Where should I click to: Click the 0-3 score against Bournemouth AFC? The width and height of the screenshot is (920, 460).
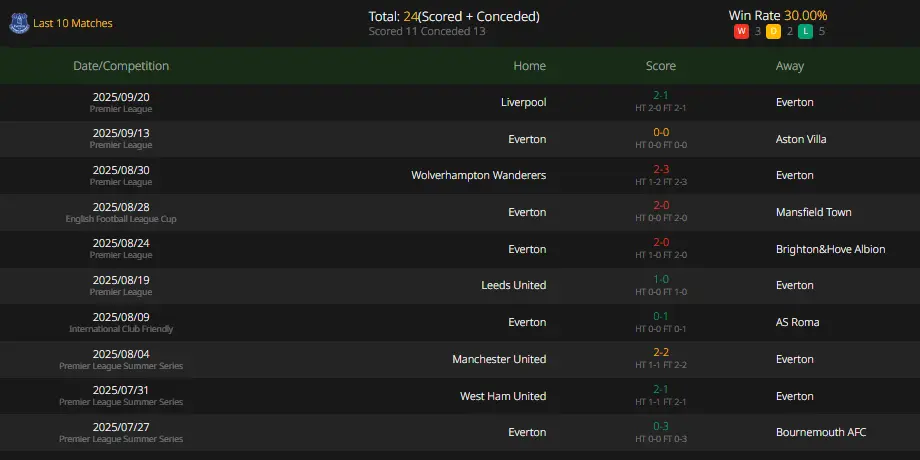coord(661,426)
